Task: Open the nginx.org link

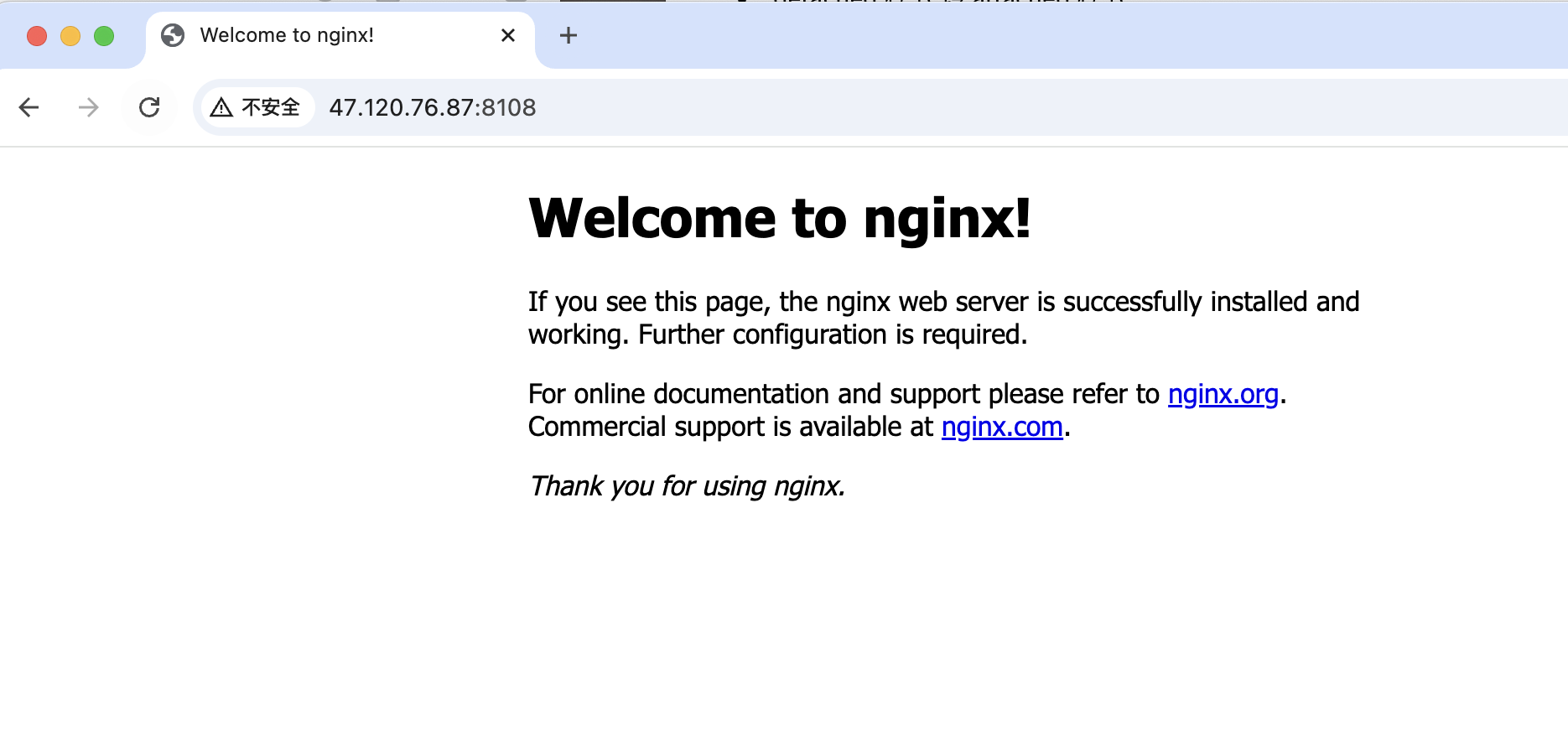Action: point(1223,394)
